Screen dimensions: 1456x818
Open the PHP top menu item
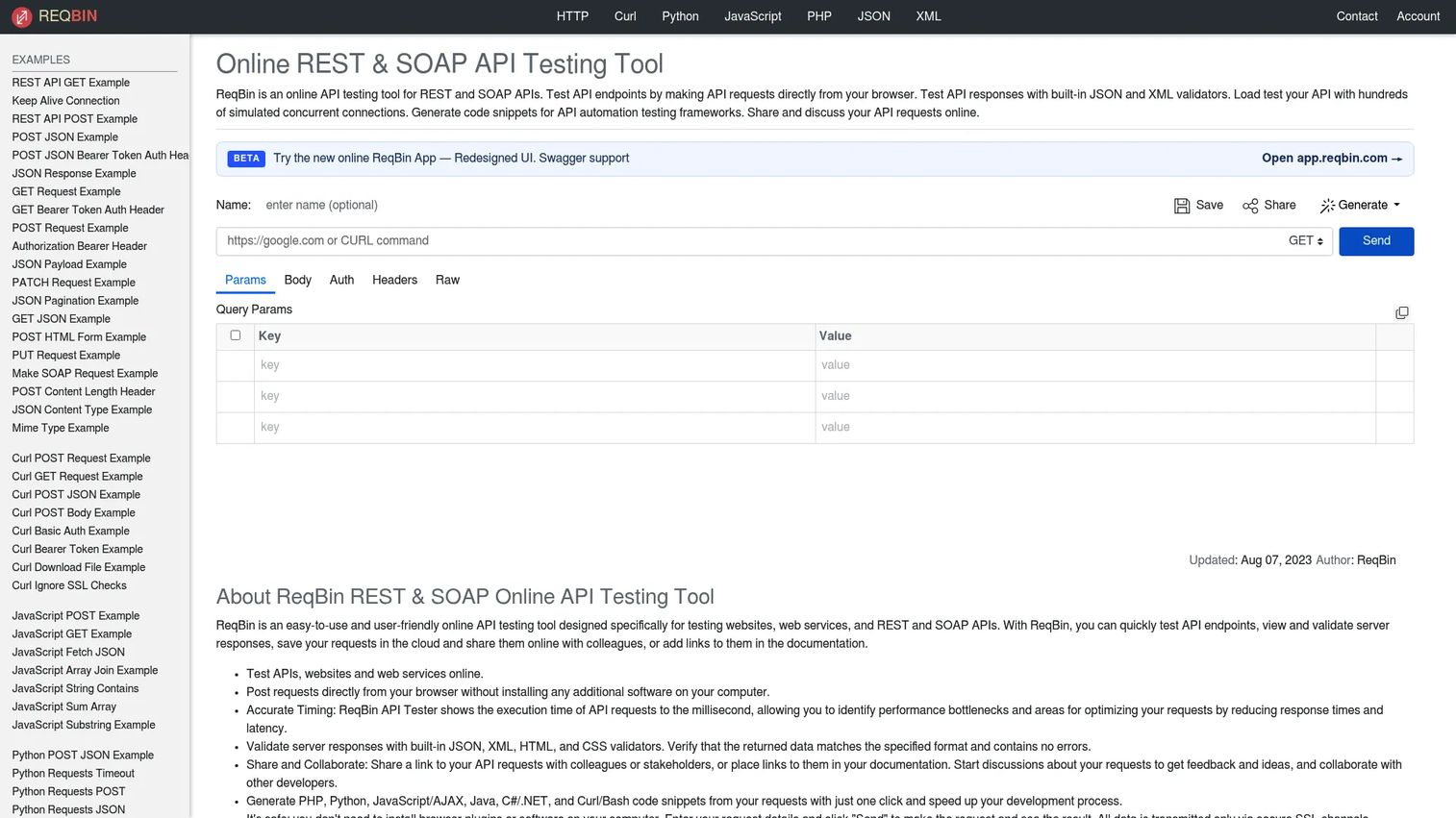click(819, 16)
